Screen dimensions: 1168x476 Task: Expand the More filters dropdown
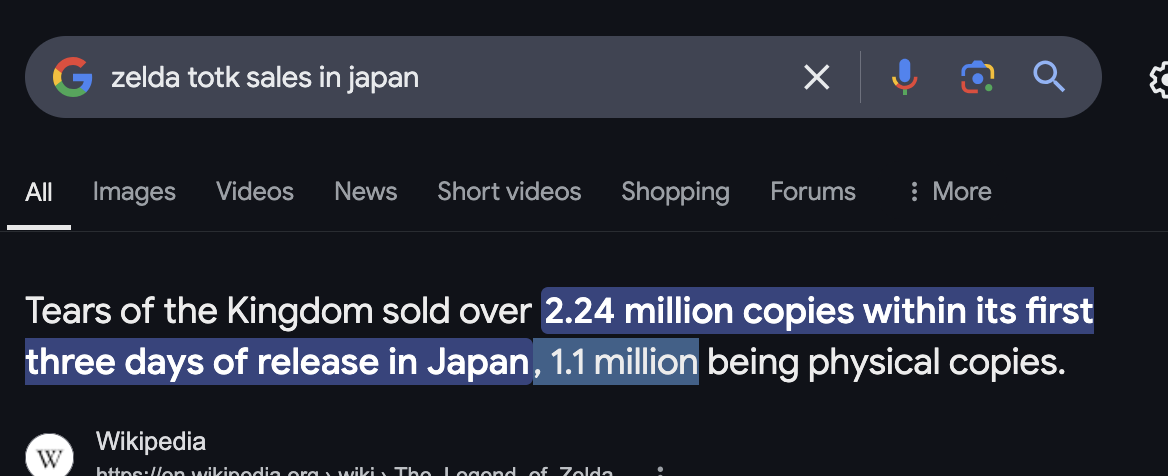[x=949, y=192]
